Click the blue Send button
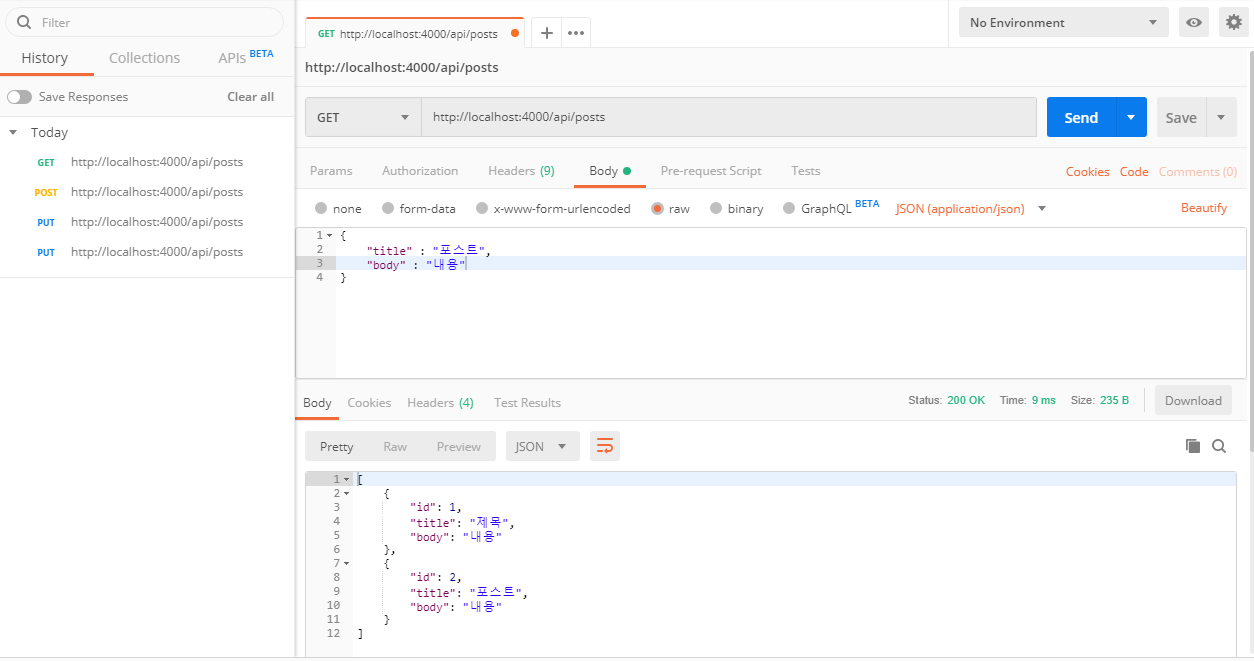1254x661 pixels. click(1081, 117)
